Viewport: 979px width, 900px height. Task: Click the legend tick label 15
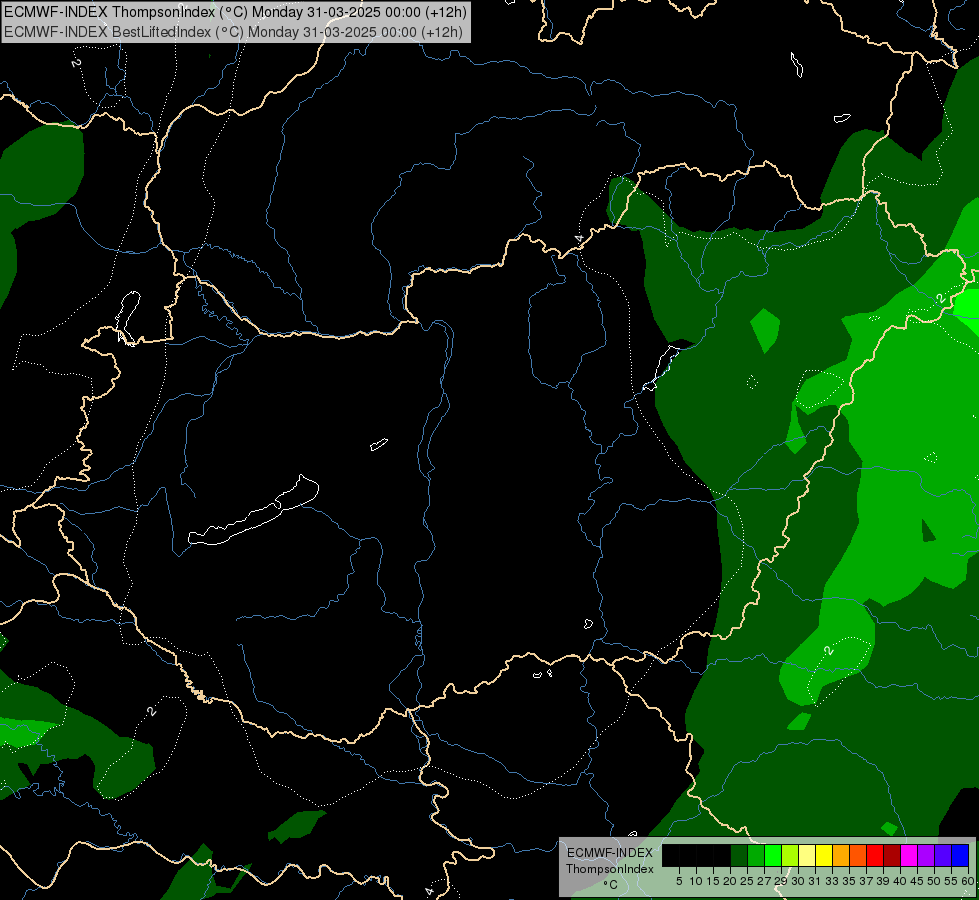click(713, 881)
